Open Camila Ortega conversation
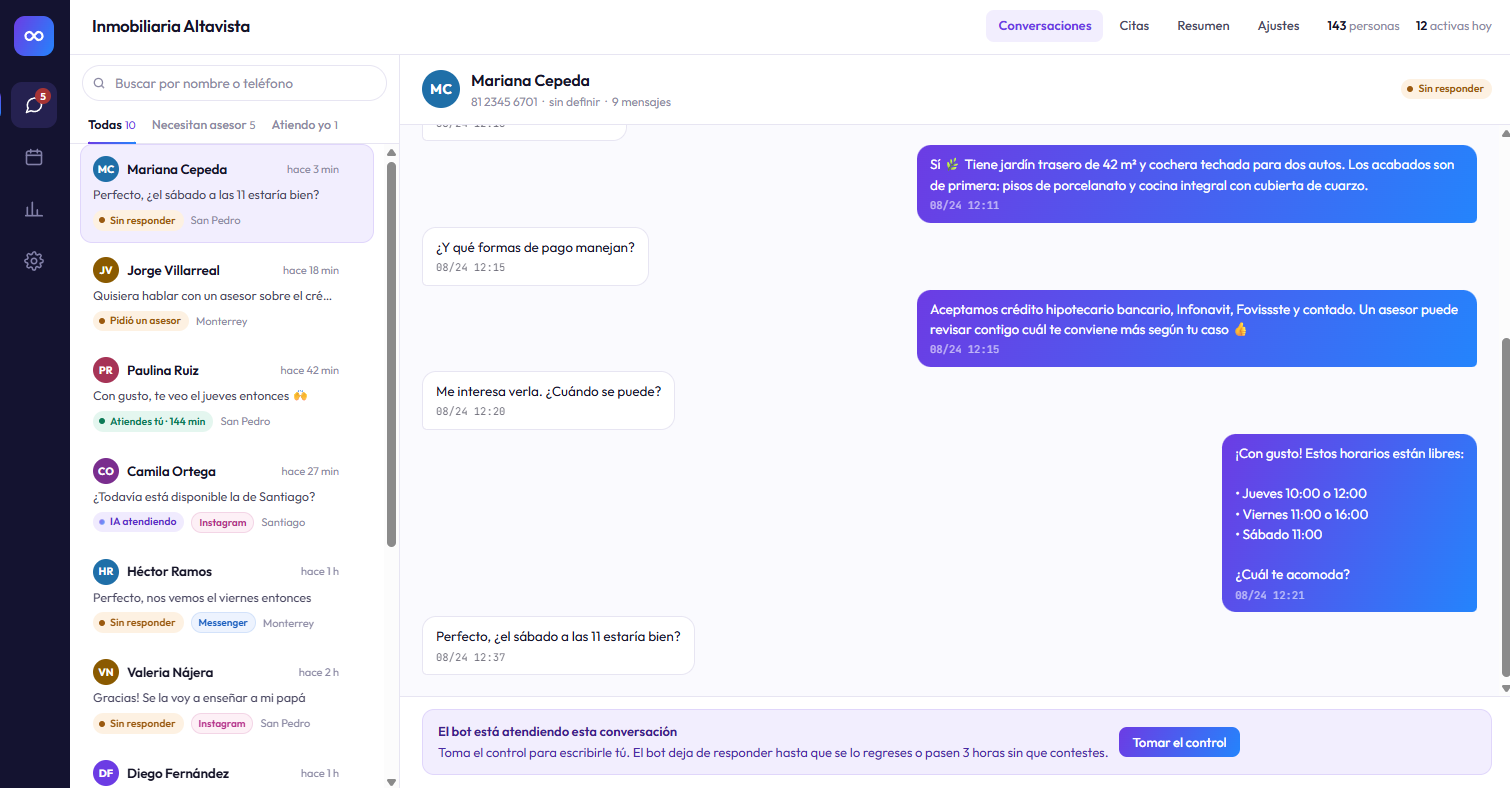 point(227,496)
